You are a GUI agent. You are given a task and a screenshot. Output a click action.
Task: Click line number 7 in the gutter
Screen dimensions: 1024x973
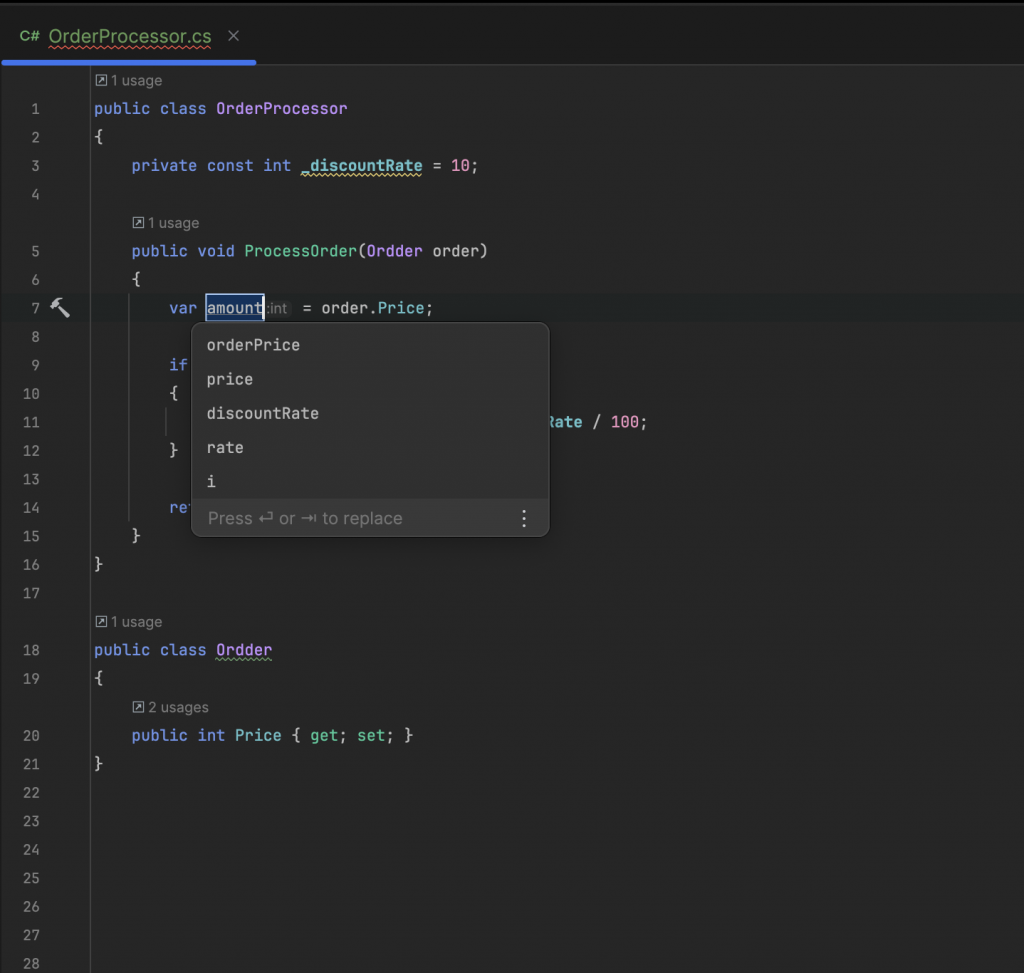point(35,308)
